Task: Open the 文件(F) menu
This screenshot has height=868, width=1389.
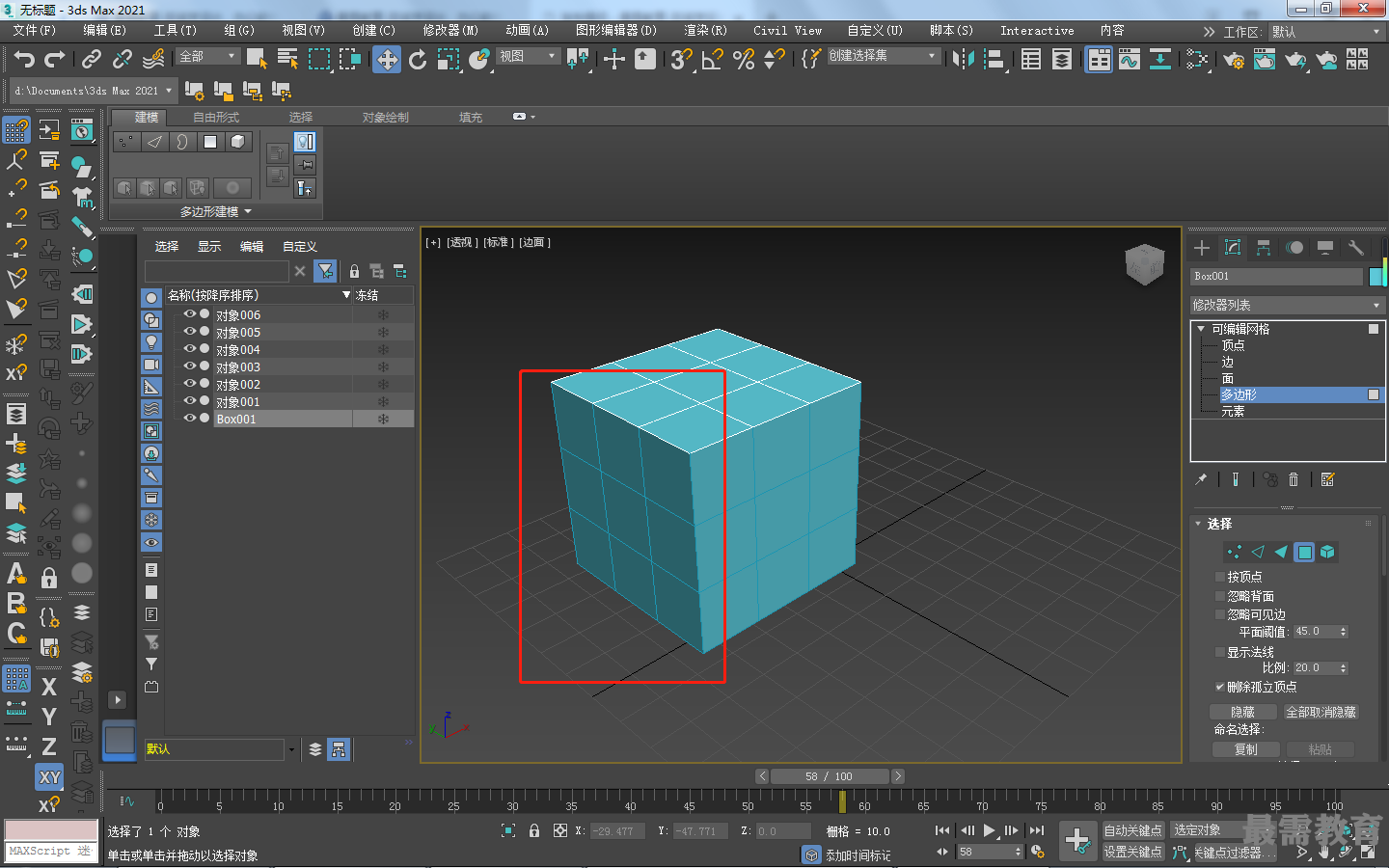Action: coord(35,31)
